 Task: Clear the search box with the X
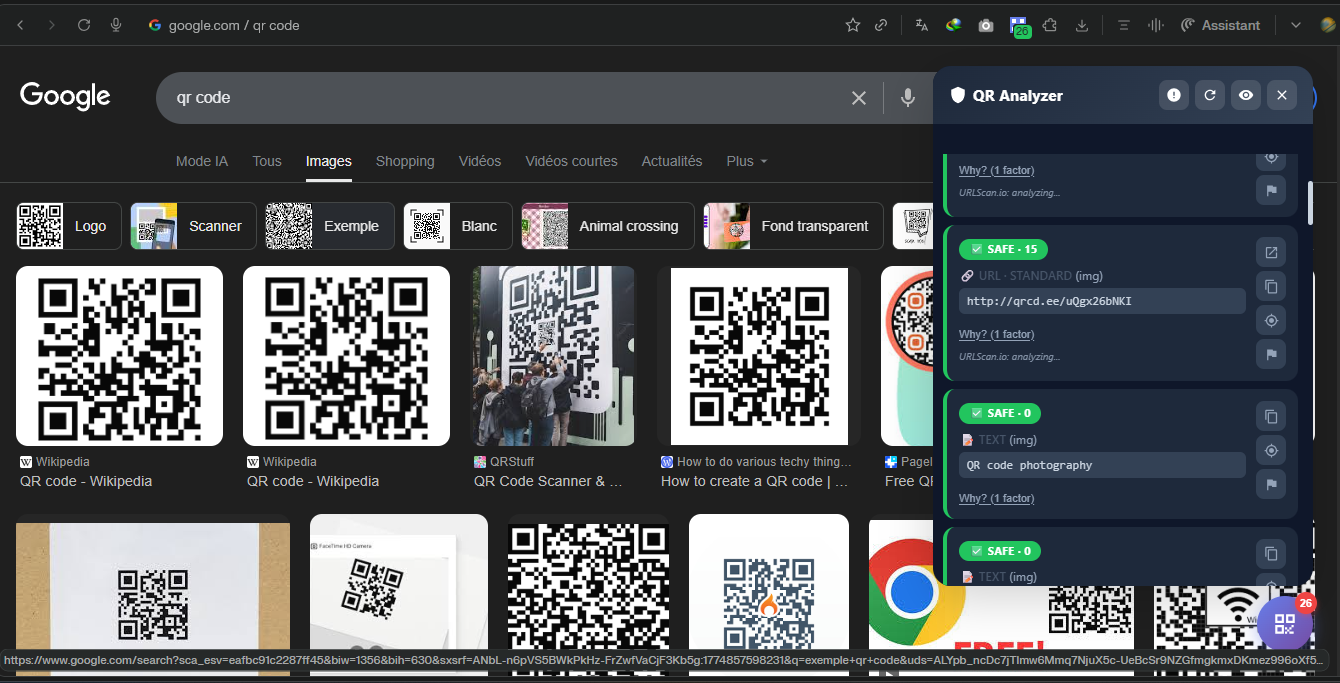click(x=859, y=97)
